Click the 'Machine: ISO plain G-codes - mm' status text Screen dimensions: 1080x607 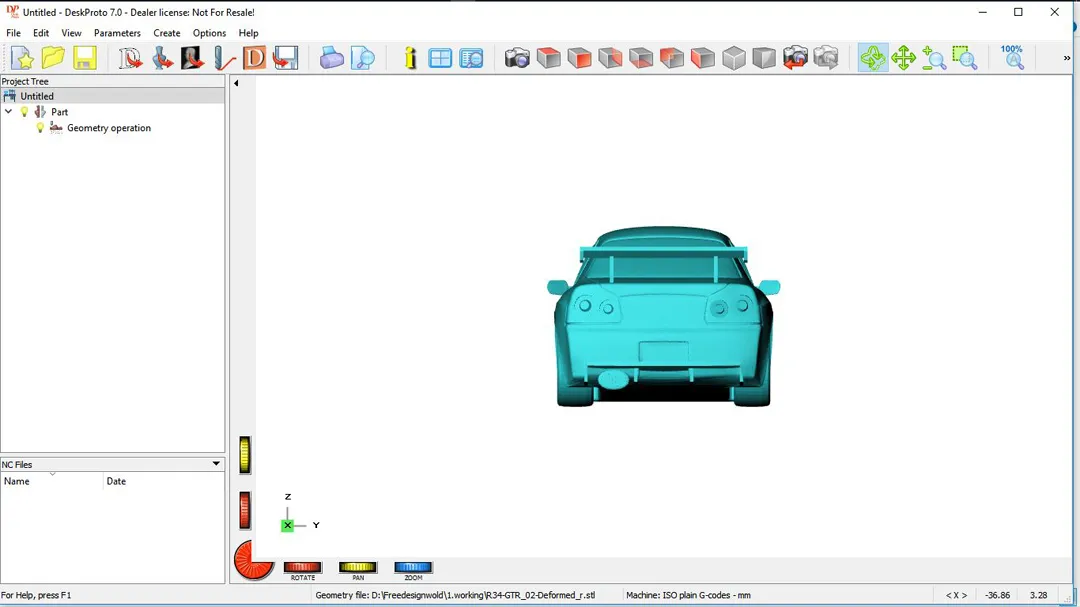click(x=688, y=595)
